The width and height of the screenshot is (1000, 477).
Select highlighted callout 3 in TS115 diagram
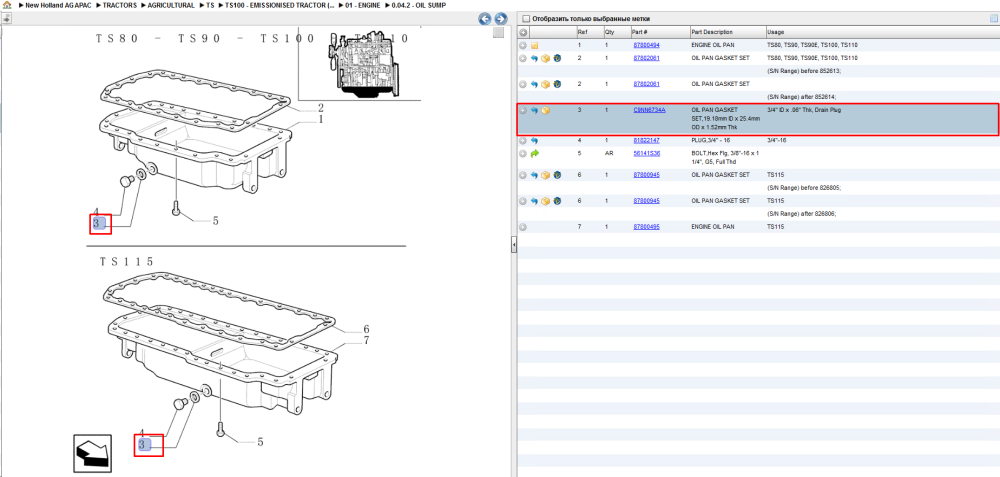146,444
